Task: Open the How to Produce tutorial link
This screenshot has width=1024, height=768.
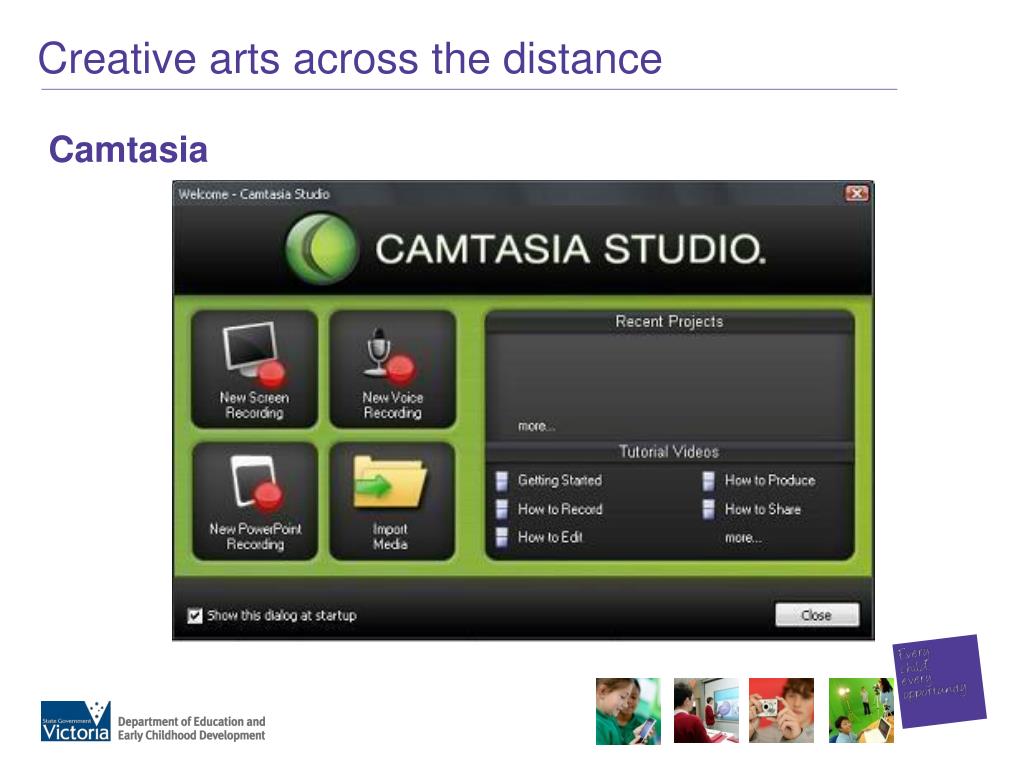Action: point(770,481)
